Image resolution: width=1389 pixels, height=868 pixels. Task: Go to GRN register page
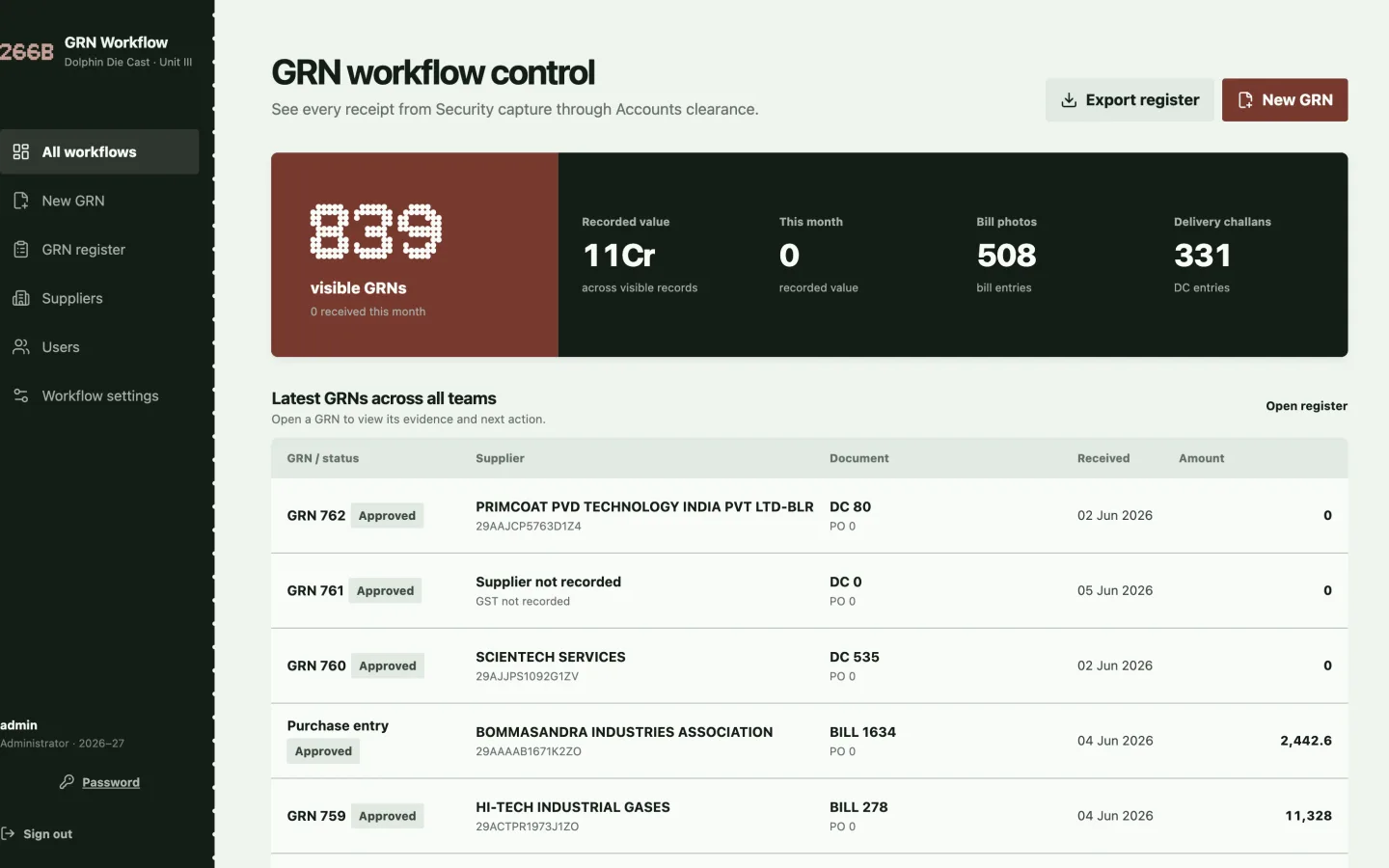click(99, 249)
